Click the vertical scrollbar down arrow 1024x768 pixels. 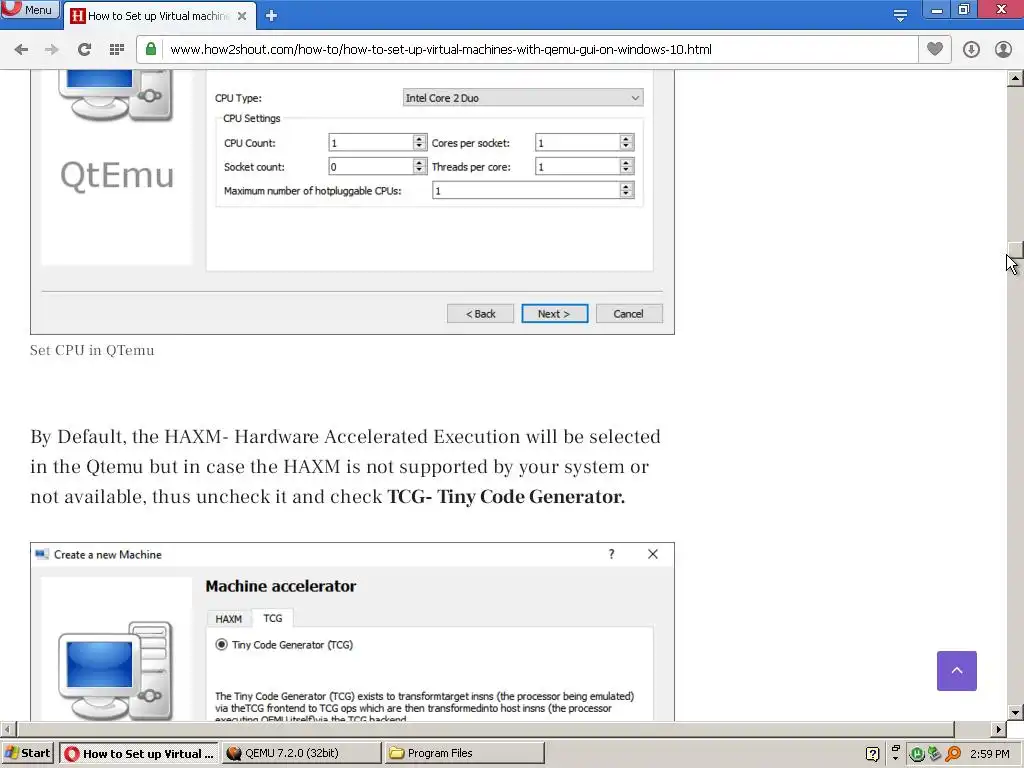click(x=1015, y=712)
